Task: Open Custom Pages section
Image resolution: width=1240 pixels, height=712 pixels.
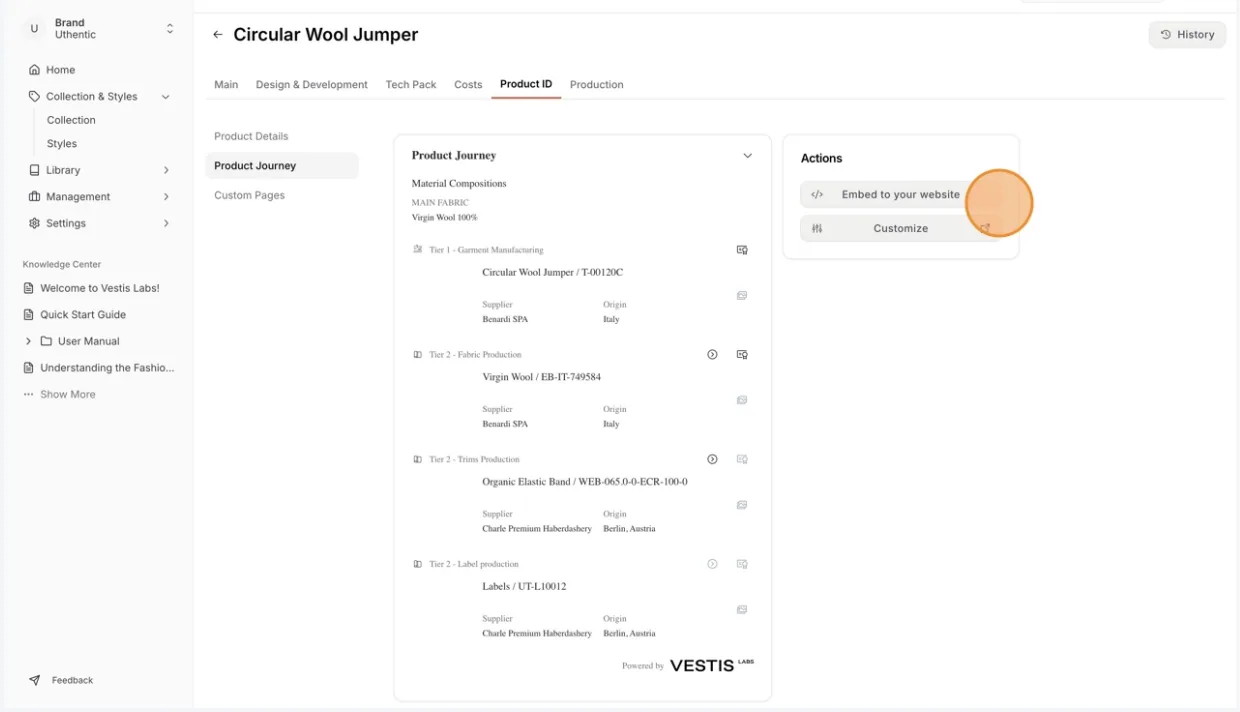Action: (x=249, y=195)
